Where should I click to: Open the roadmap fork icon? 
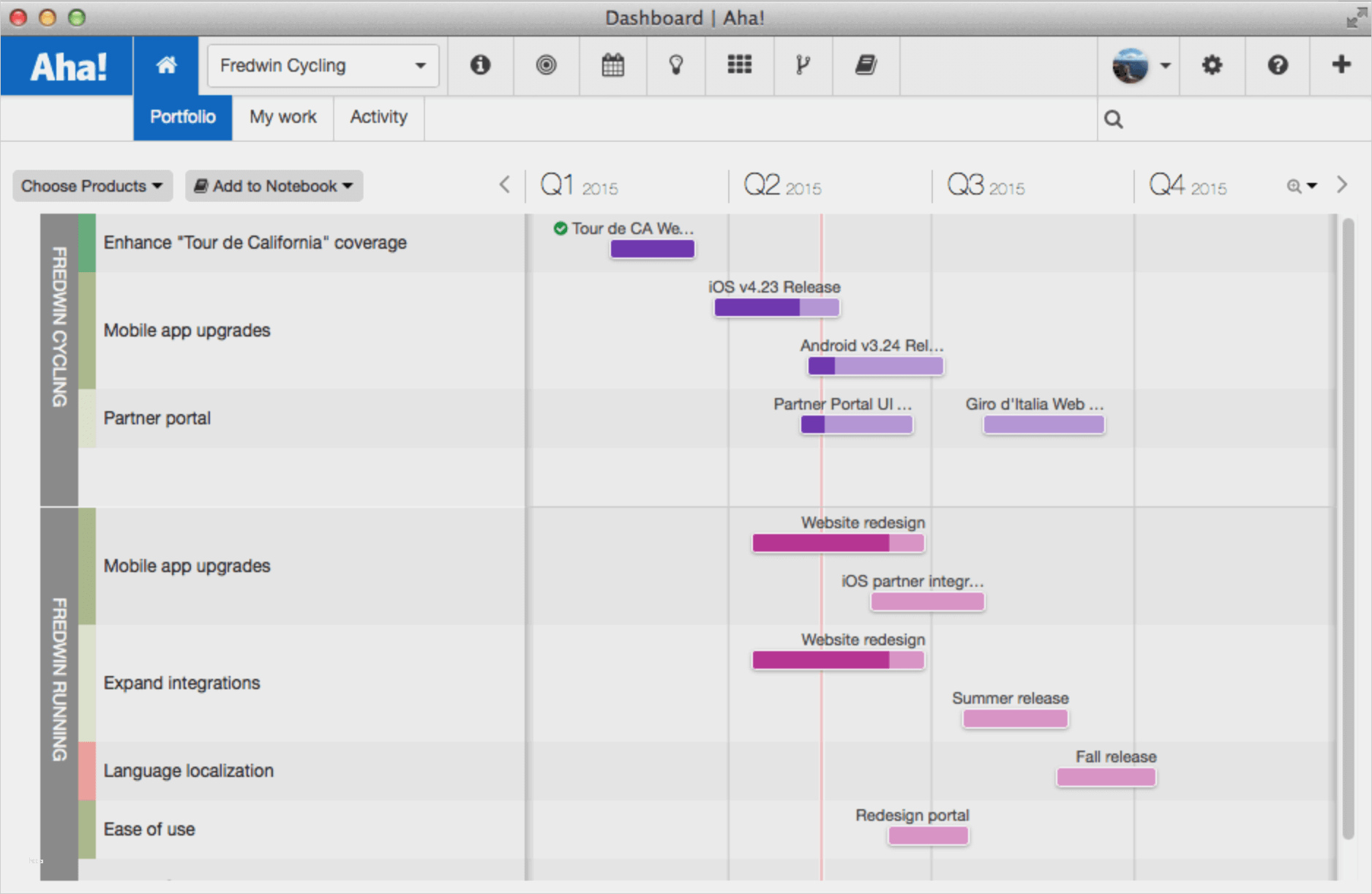click(803, 66)
